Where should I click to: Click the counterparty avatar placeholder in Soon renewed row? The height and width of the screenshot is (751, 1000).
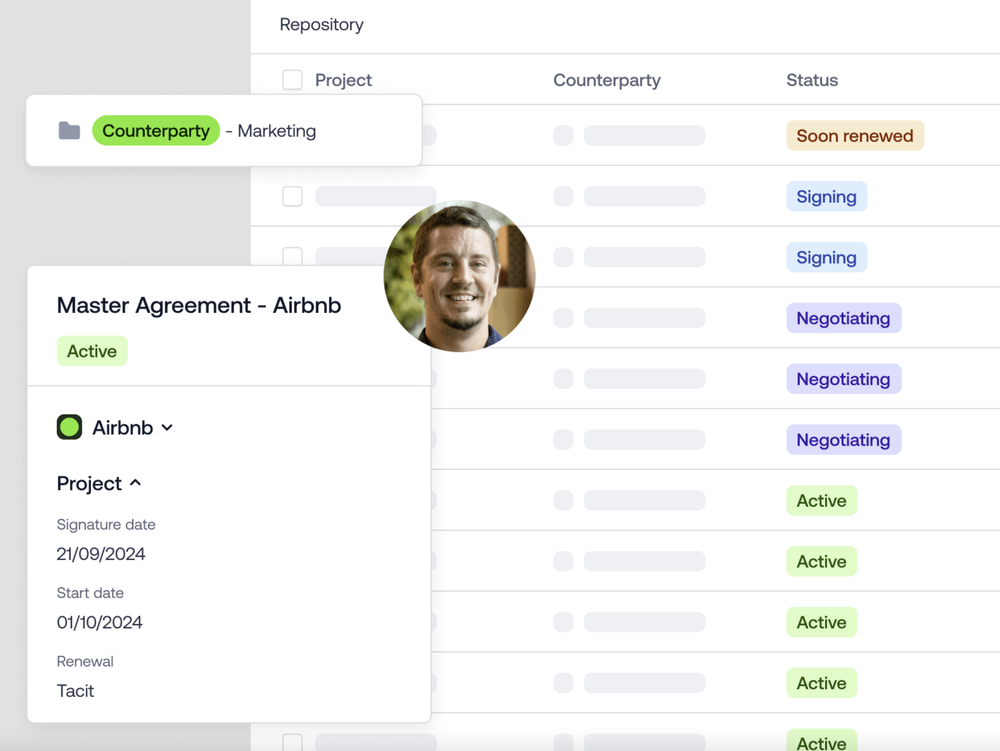pyautogui.click(x=563, y=136)
